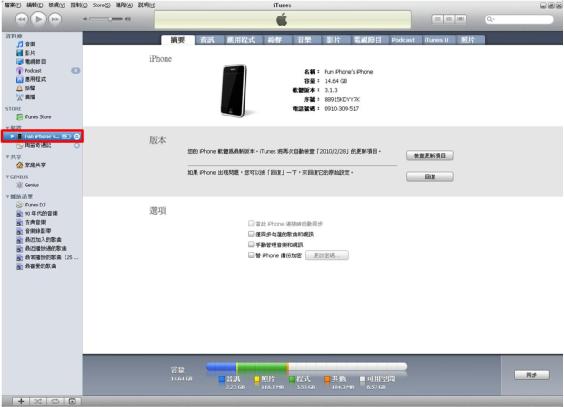Click the 同步 Sync button
This screenshot has height=407, width=564.
click(532, 375)
